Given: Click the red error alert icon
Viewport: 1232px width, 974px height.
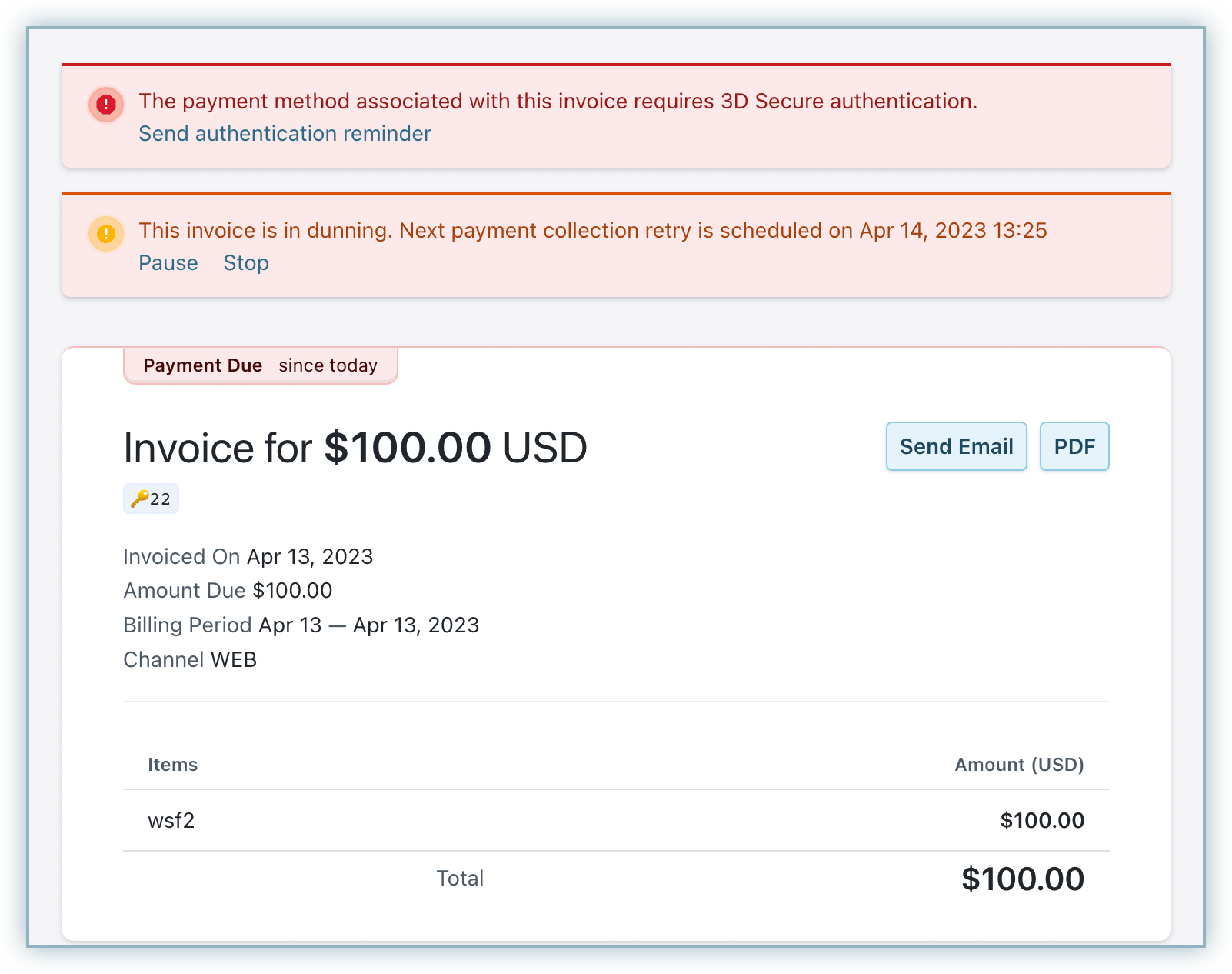Looking at the screenshot, I should (x=106, y=105).
